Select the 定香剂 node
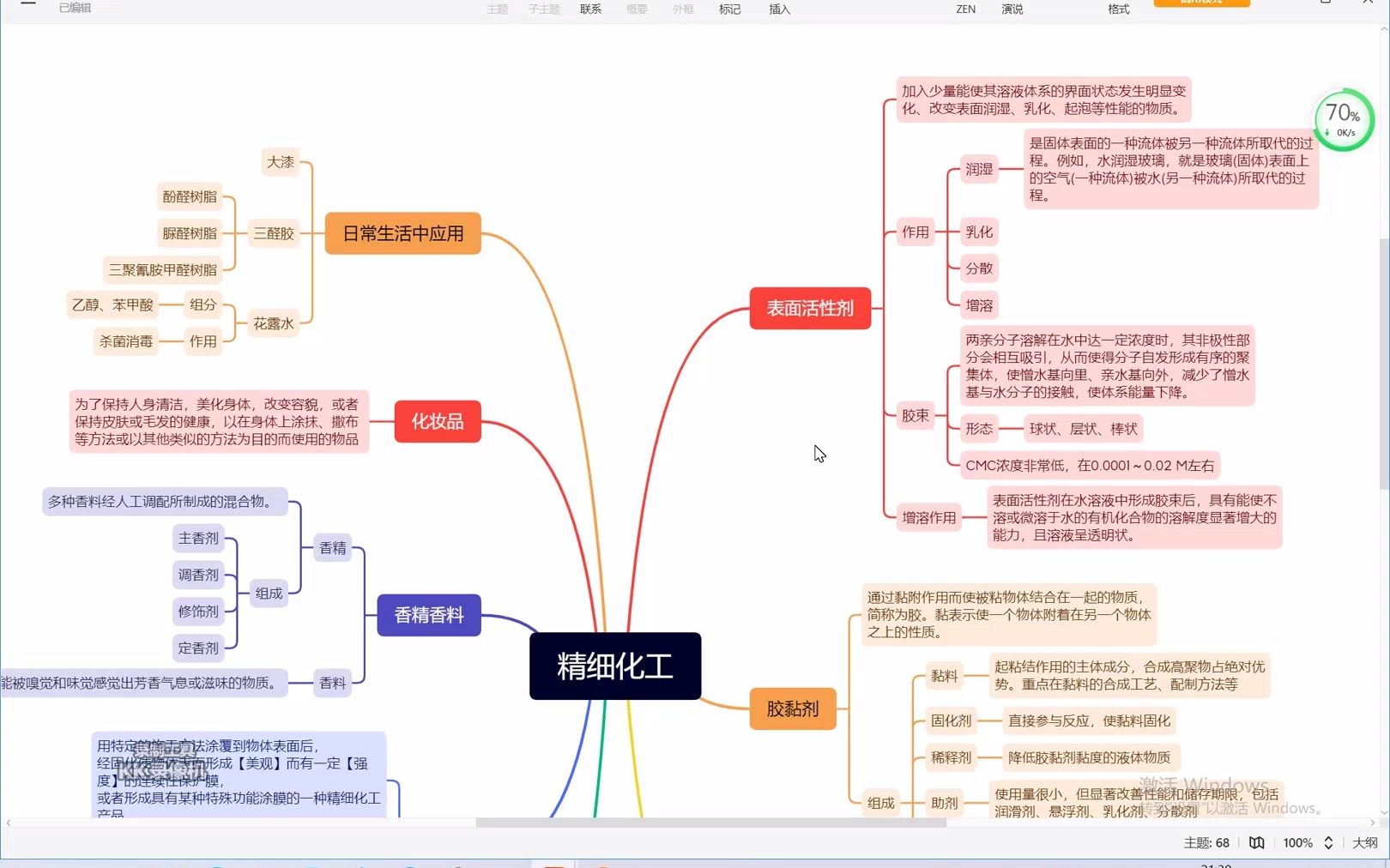Screen dimensions: 1390x868 coord(198,648)
